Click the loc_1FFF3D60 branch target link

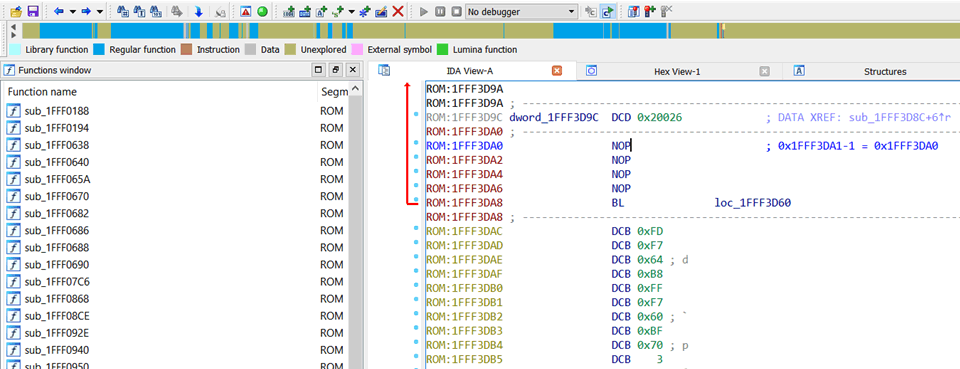752,203
